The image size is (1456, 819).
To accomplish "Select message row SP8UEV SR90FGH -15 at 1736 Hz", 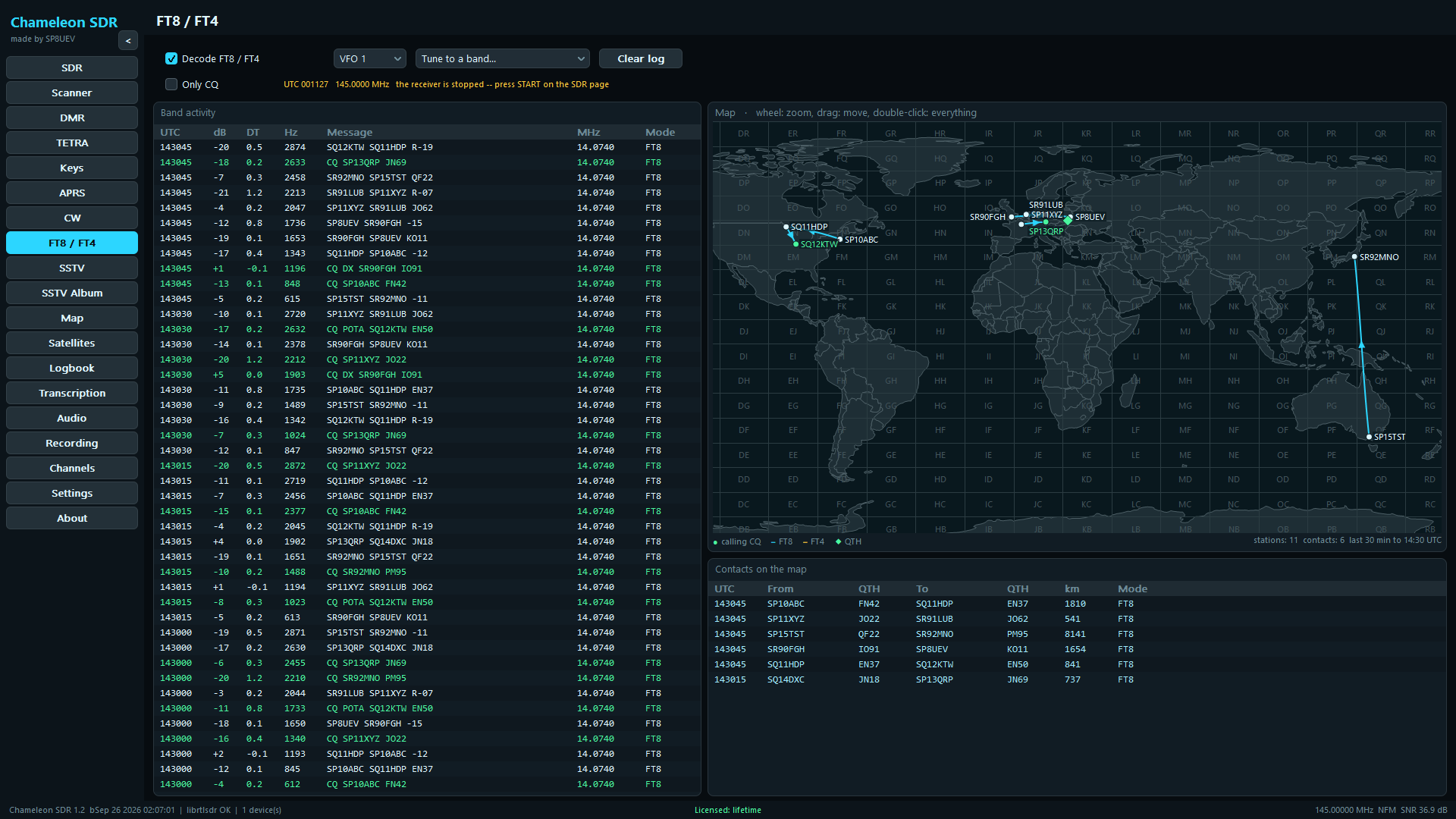I will click(x=427, y=223).
